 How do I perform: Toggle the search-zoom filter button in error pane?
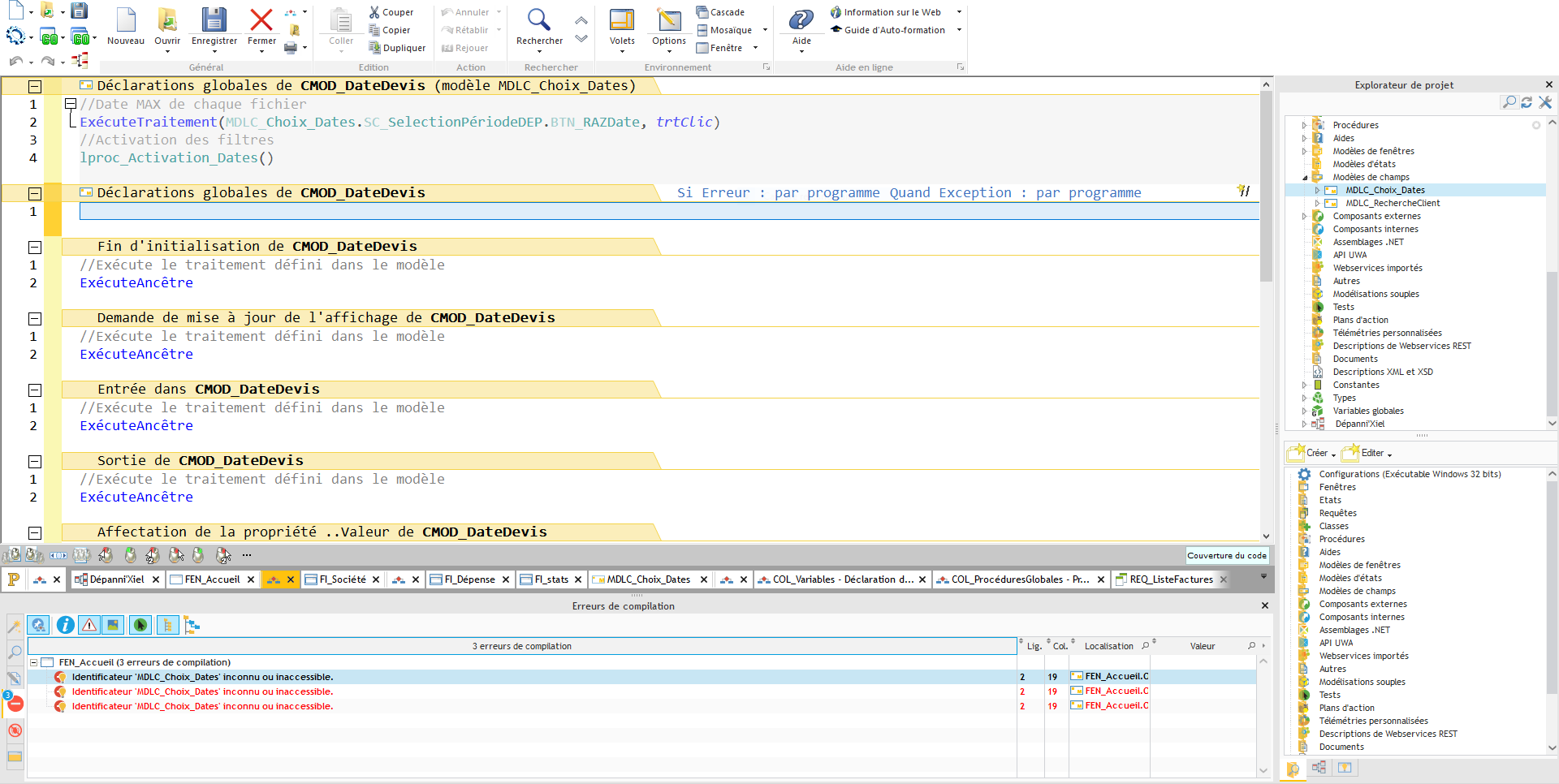coord(38,625)
